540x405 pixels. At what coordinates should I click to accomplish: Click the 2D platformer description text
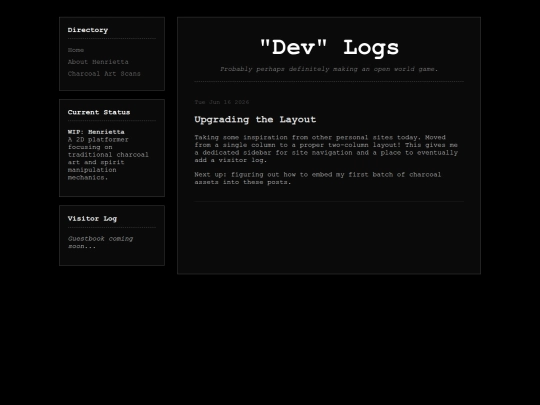click(x=108, y=158)
